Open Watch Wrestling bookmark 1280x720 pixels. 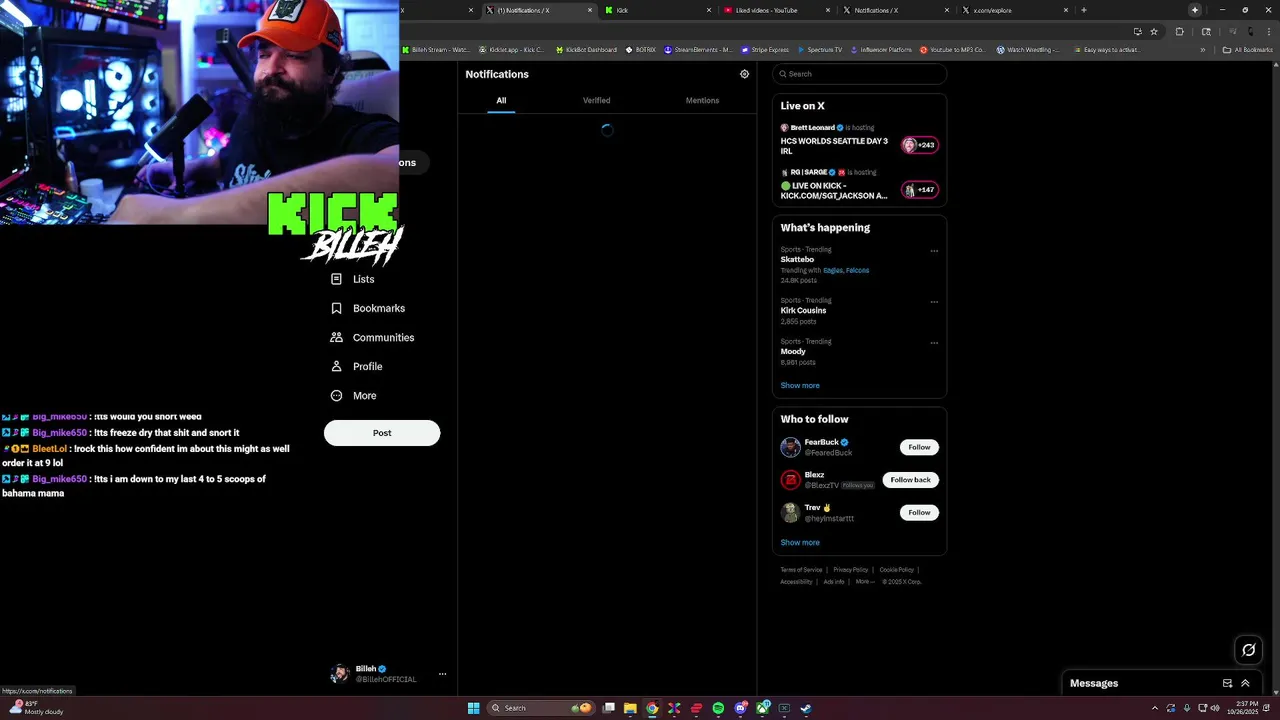tap(1027, 50)
